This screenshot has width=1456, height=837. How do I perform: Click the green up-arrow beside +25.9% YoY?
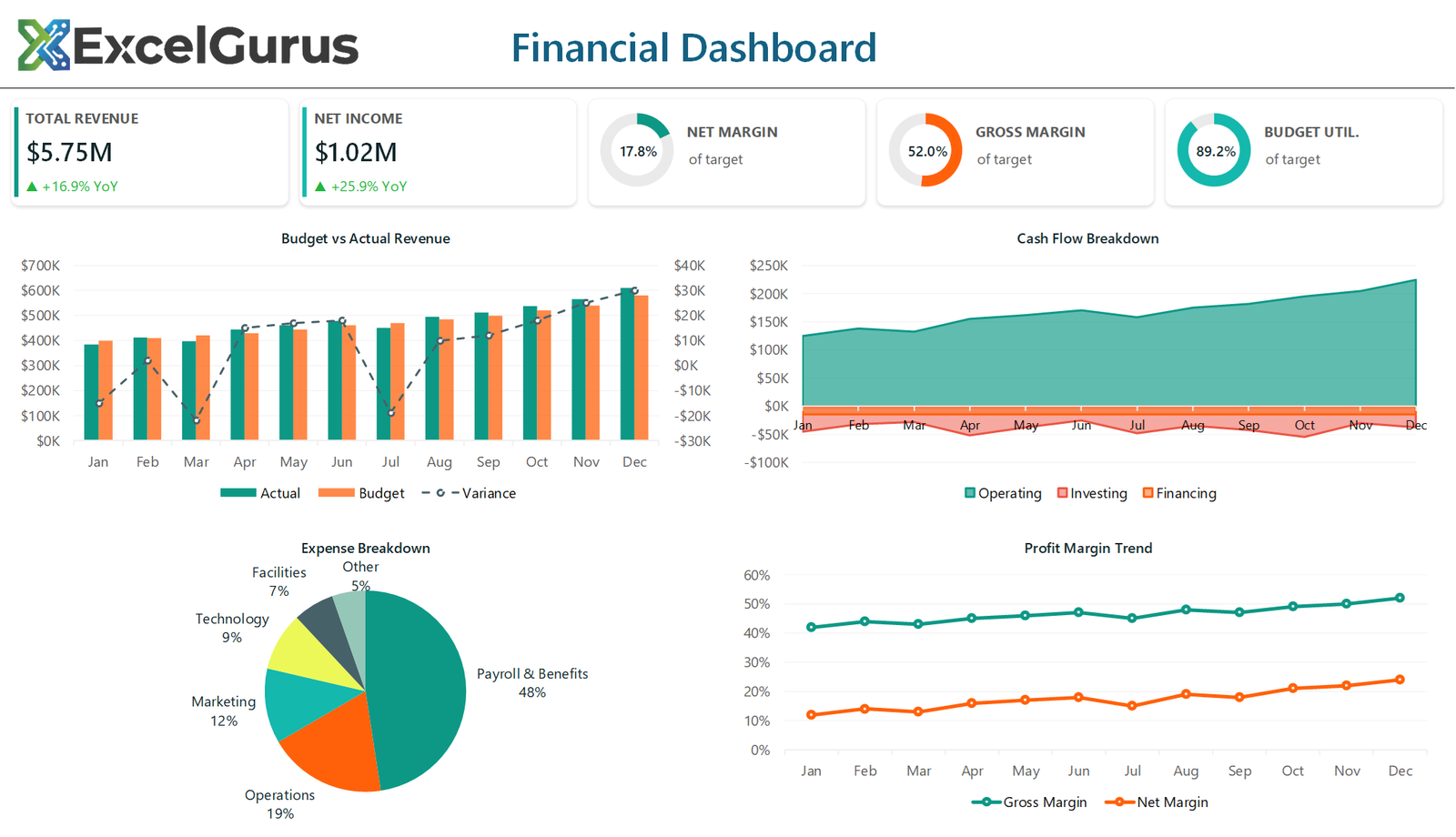coord(322,187)
